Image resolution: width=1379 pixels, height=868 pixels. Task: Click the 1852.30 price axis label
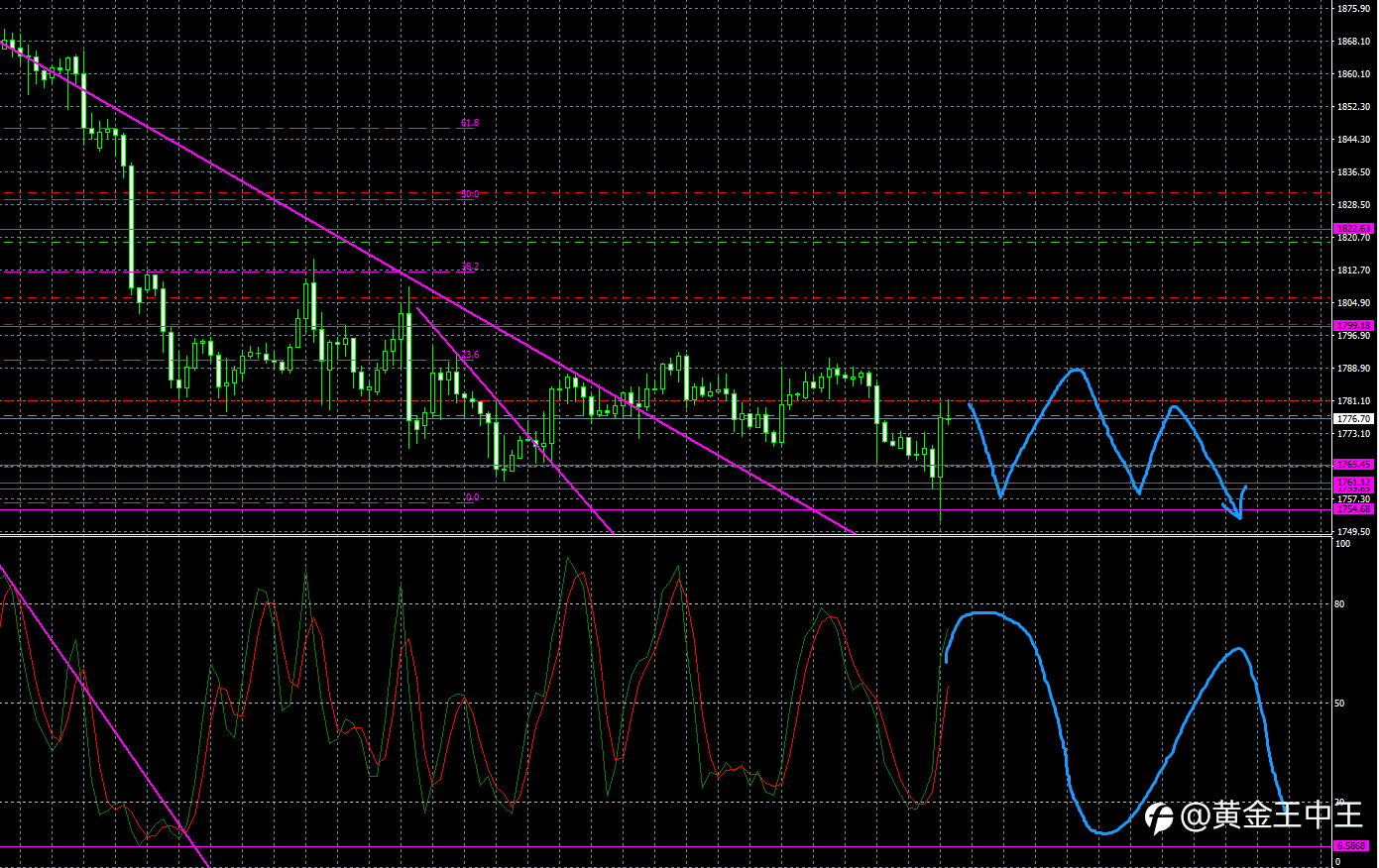coord(1353,107)
